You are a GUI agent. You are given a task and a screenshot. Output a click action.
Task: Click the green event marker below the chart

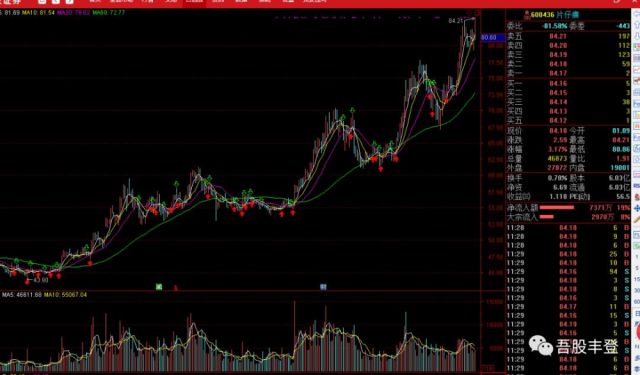coord(159,287)
